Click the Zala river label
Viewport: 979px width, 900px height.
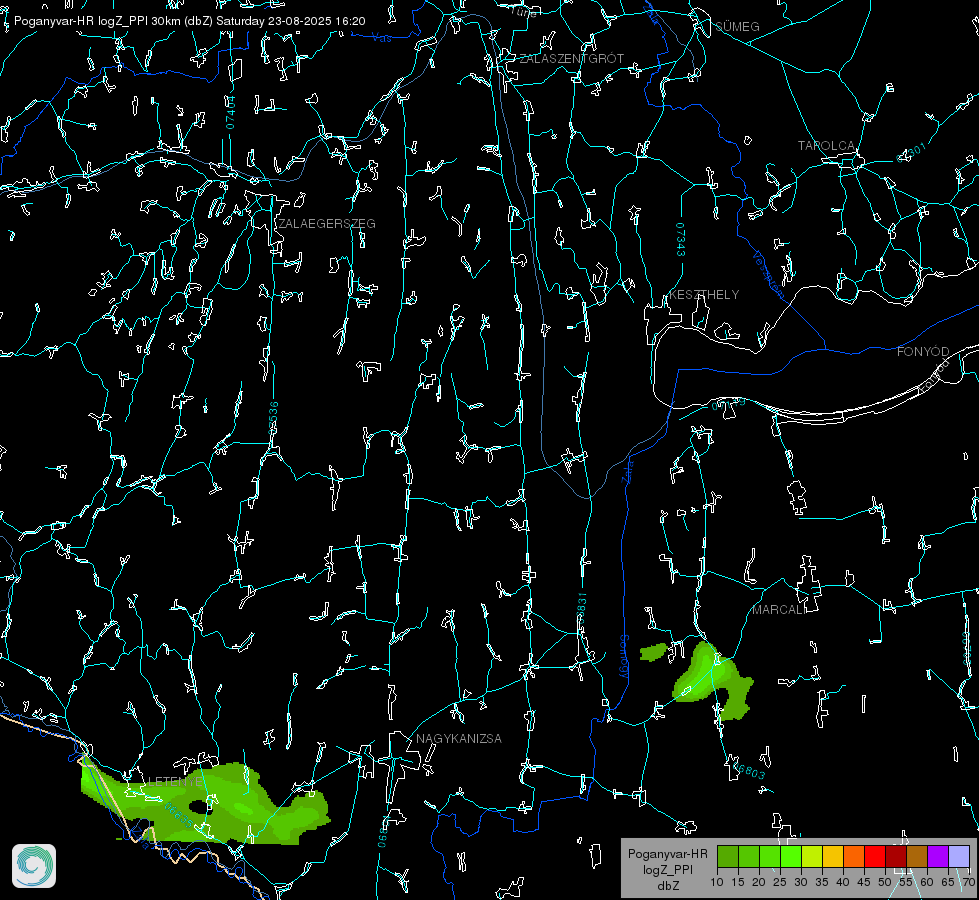(628, 470)
